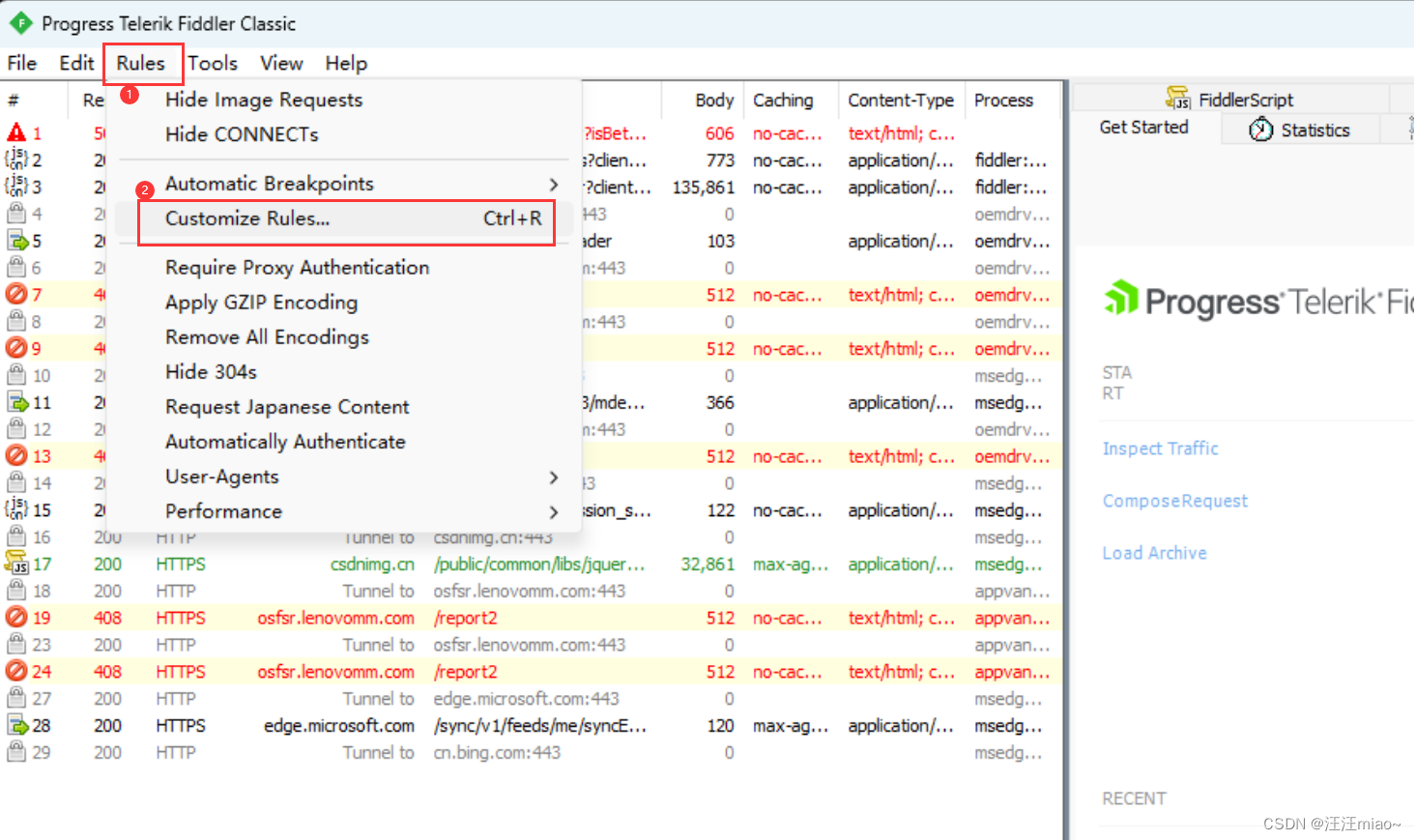Open the Tools menu

(x=213, y=63)
